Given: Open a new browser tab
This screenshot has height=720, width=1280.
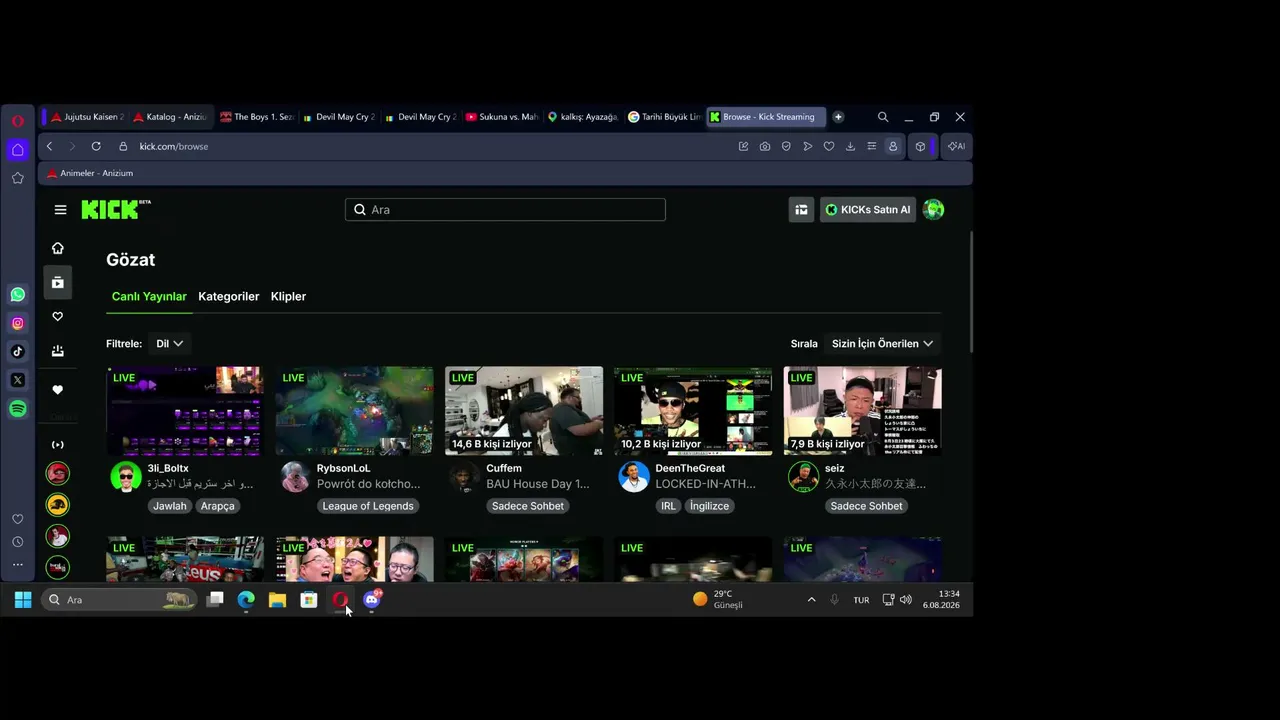Looking at the screenshot, I should click(838, 117).
